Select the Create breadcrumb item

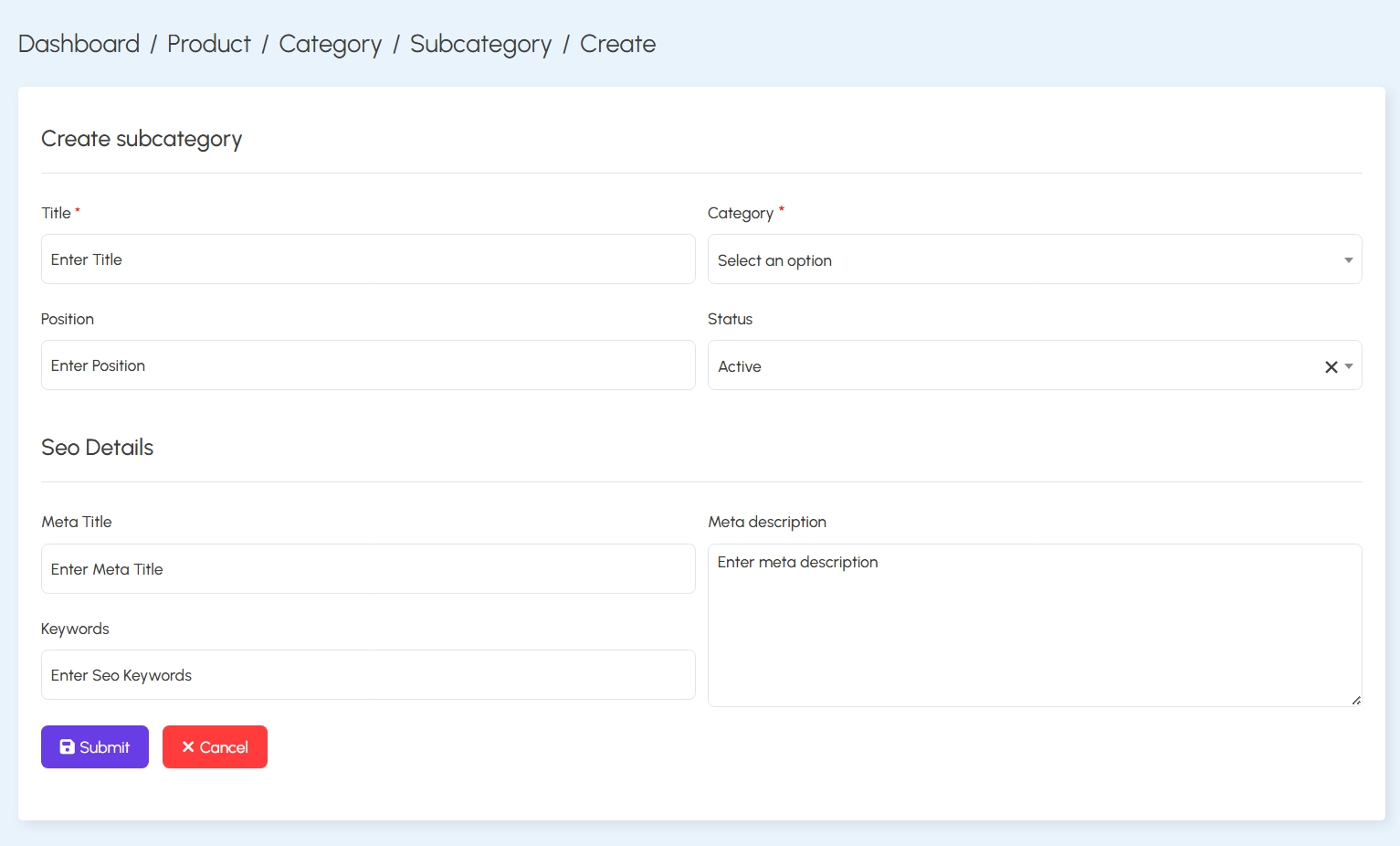[618, 44]
